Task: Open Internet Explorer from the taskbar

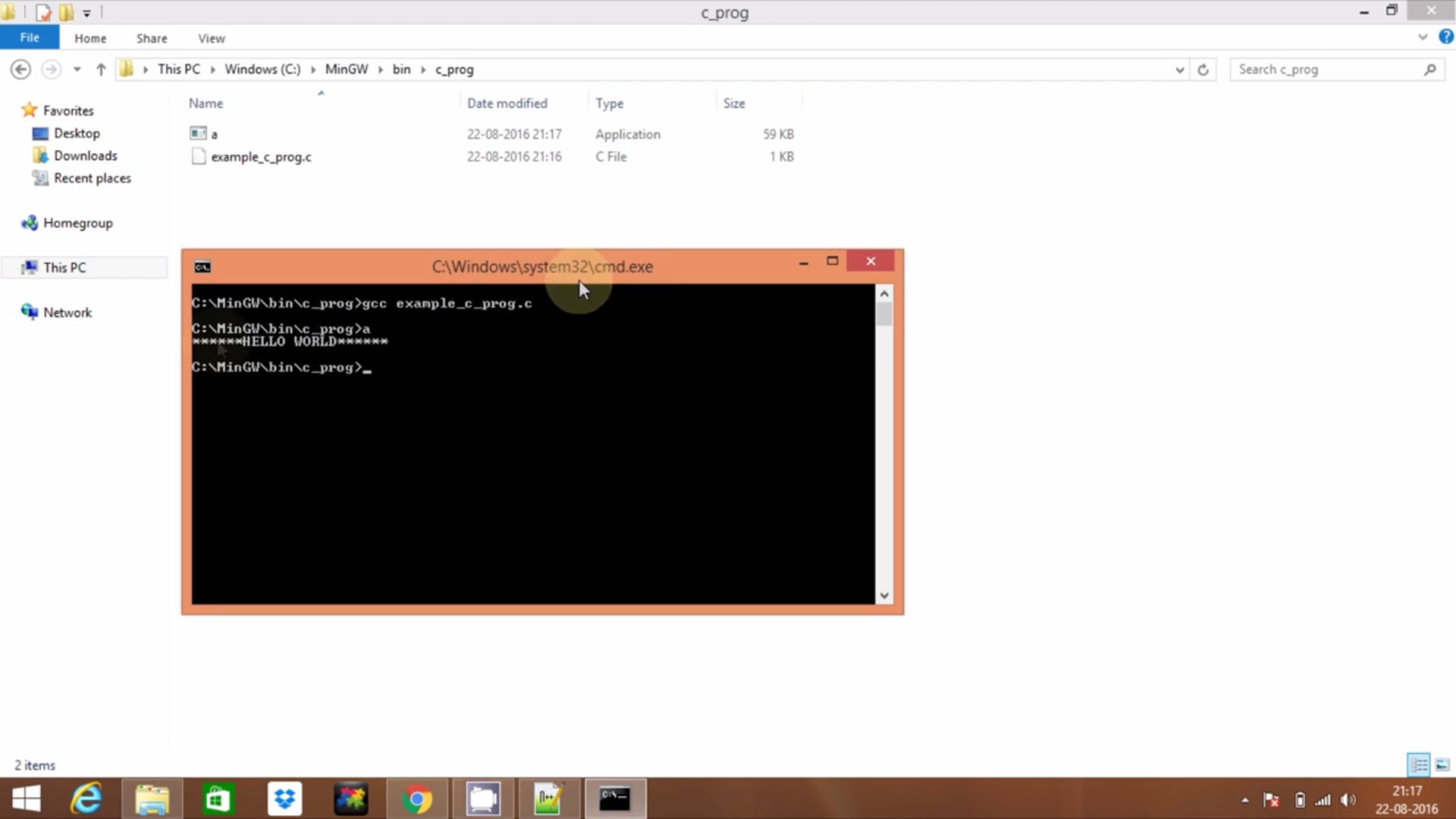Action: (86, 799)
